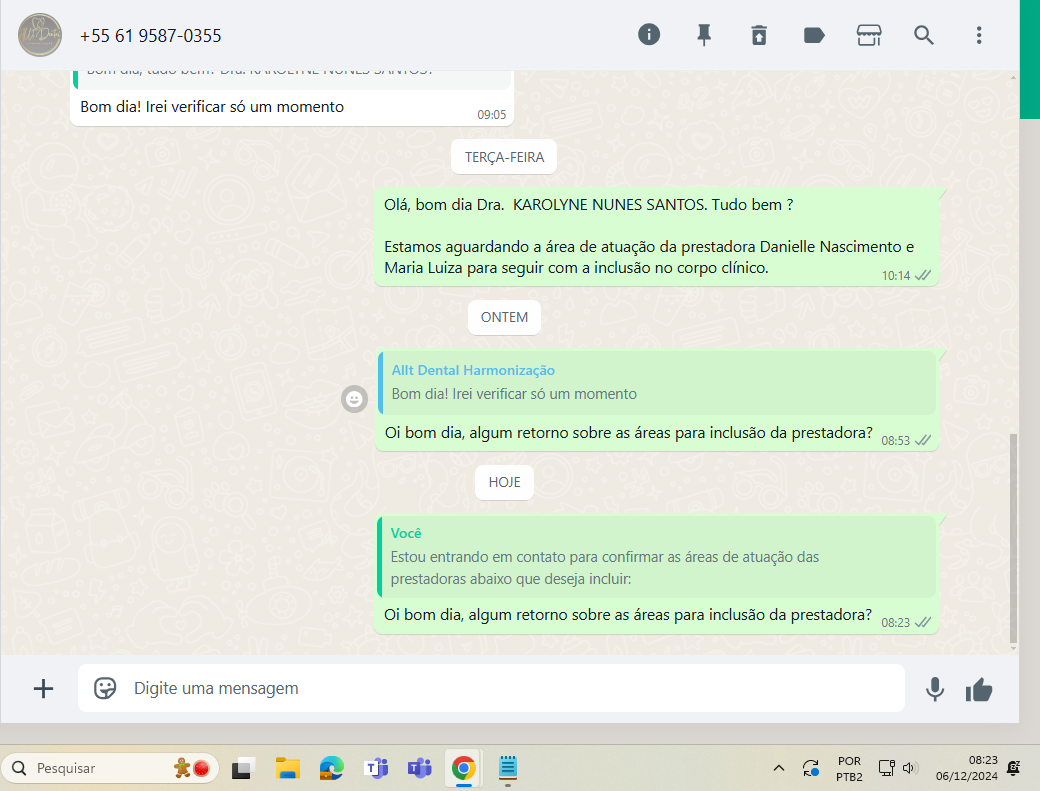Click the microphone voice message icon
Image resolution: width=1040 pixels, height=791 pixels.
pyautogui.click(x=935, y=689)
